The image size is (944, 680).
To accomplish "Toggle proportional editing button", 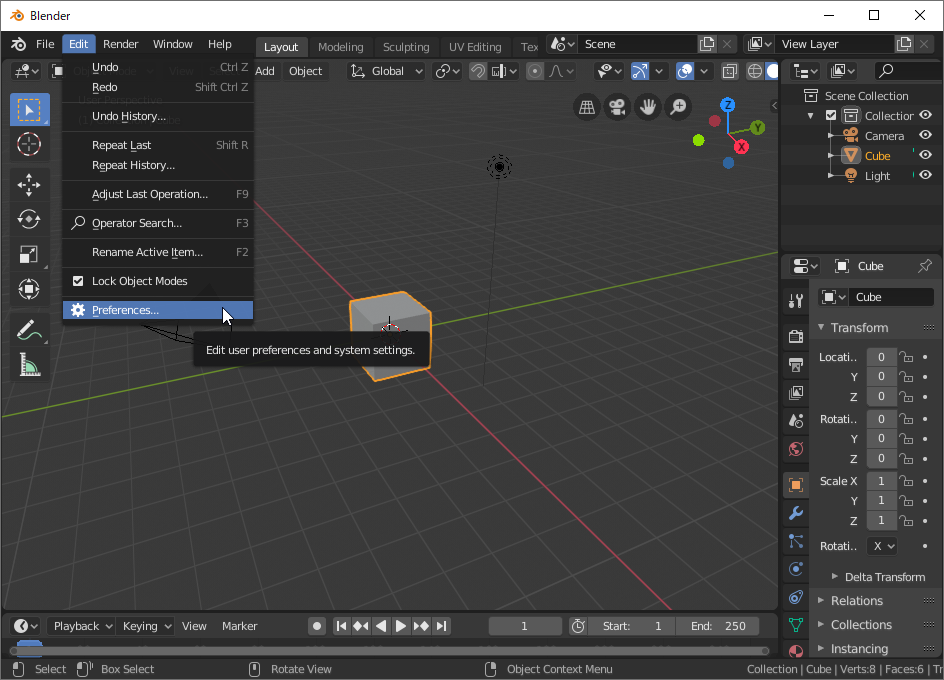I will pos(535,71).
